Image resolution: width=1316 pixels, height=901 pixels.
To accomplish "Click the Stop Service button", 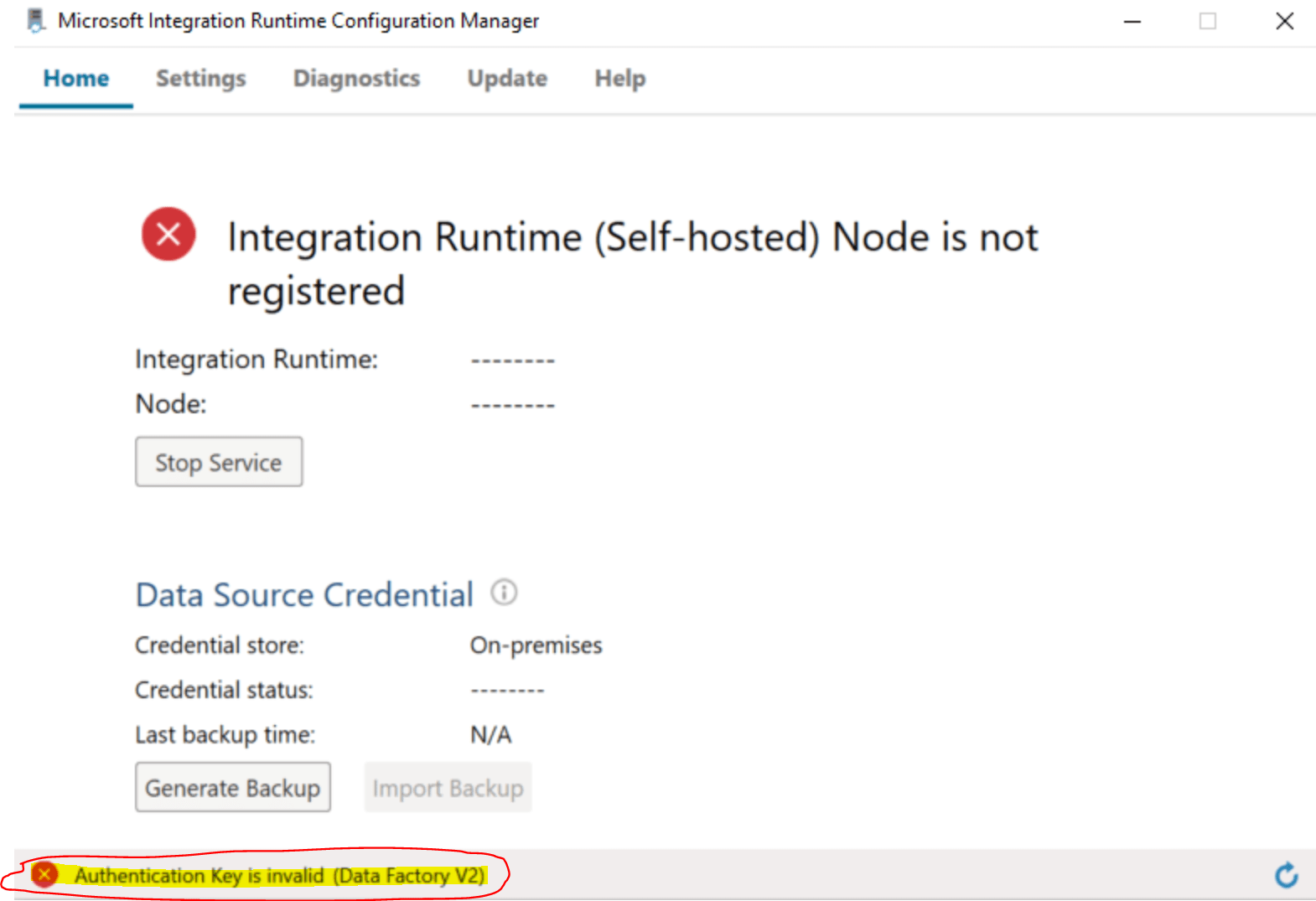I will click(x=219, y=462).
